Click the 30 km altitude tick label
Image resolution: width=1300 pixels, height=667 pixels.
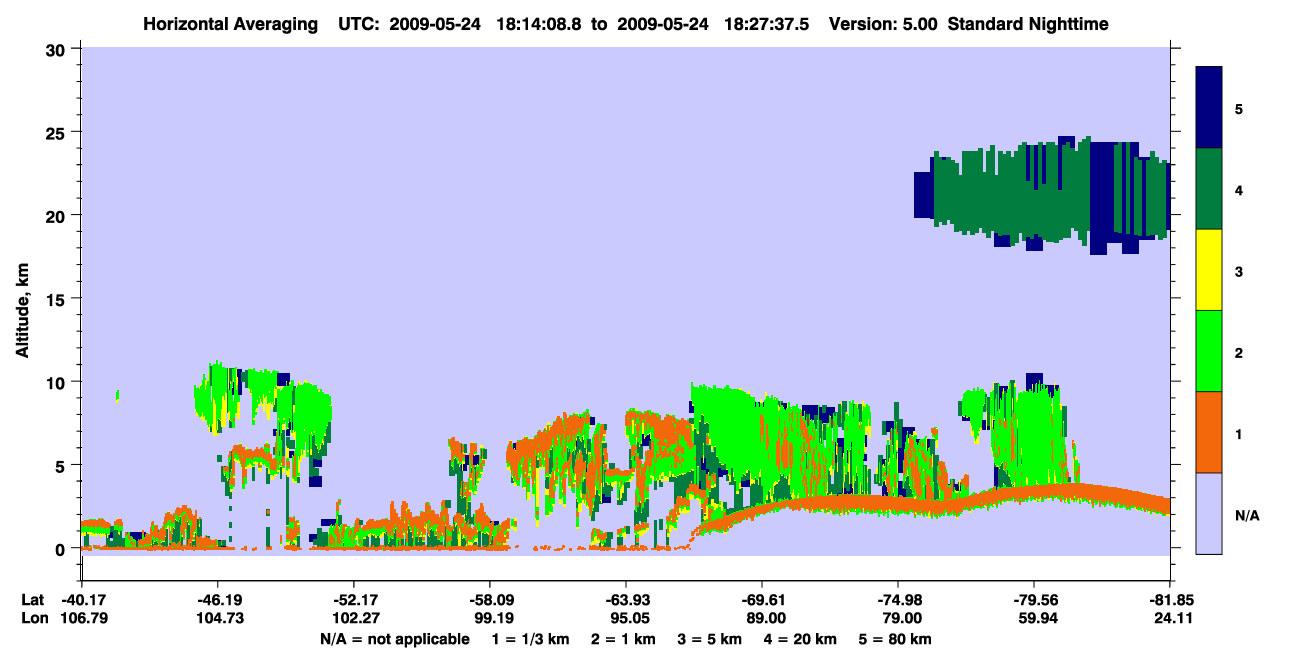(x=56, y=49)
